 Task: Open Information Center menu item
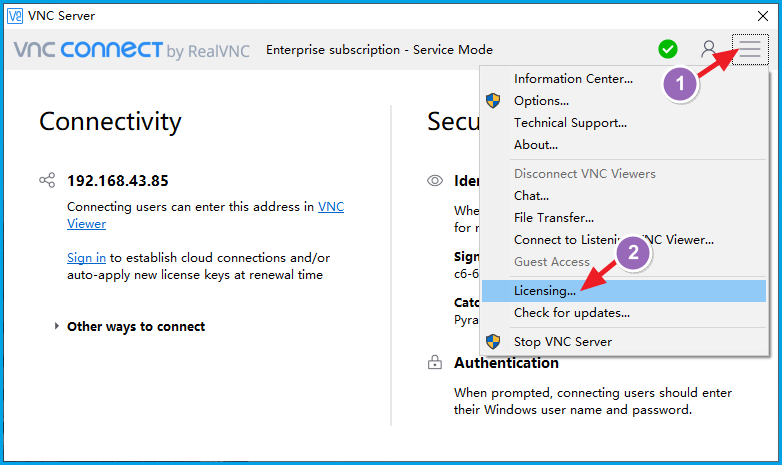click(x=623, y=78)
